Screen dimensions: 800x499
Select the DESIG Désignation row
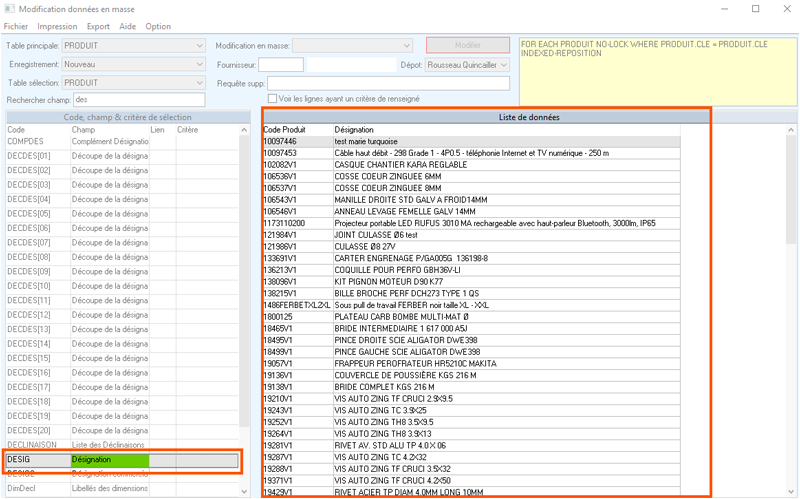[122, 460]
